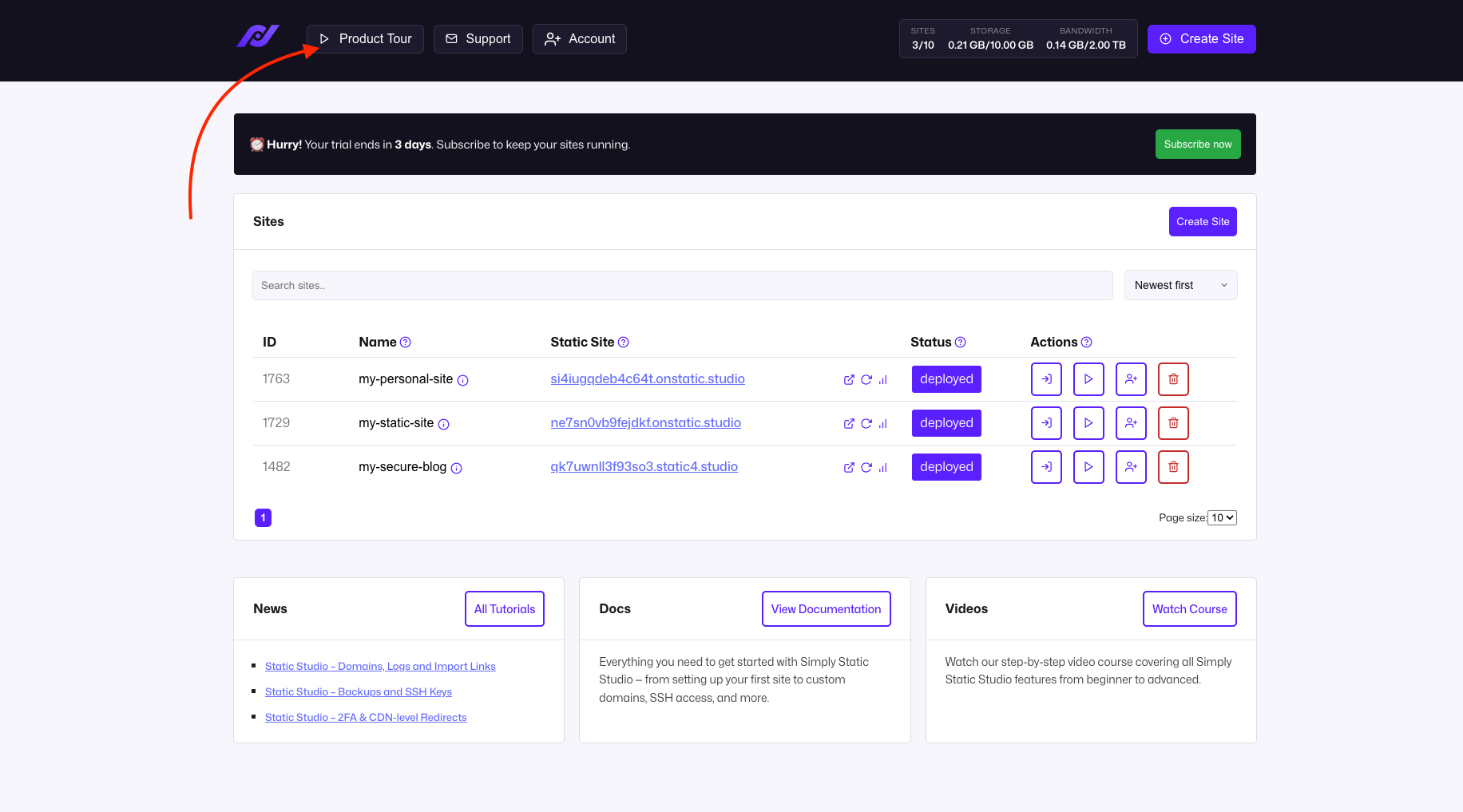1463x812 pixels.
Task: Click Create Site in the top header
Action: (x=1202, y=39)
